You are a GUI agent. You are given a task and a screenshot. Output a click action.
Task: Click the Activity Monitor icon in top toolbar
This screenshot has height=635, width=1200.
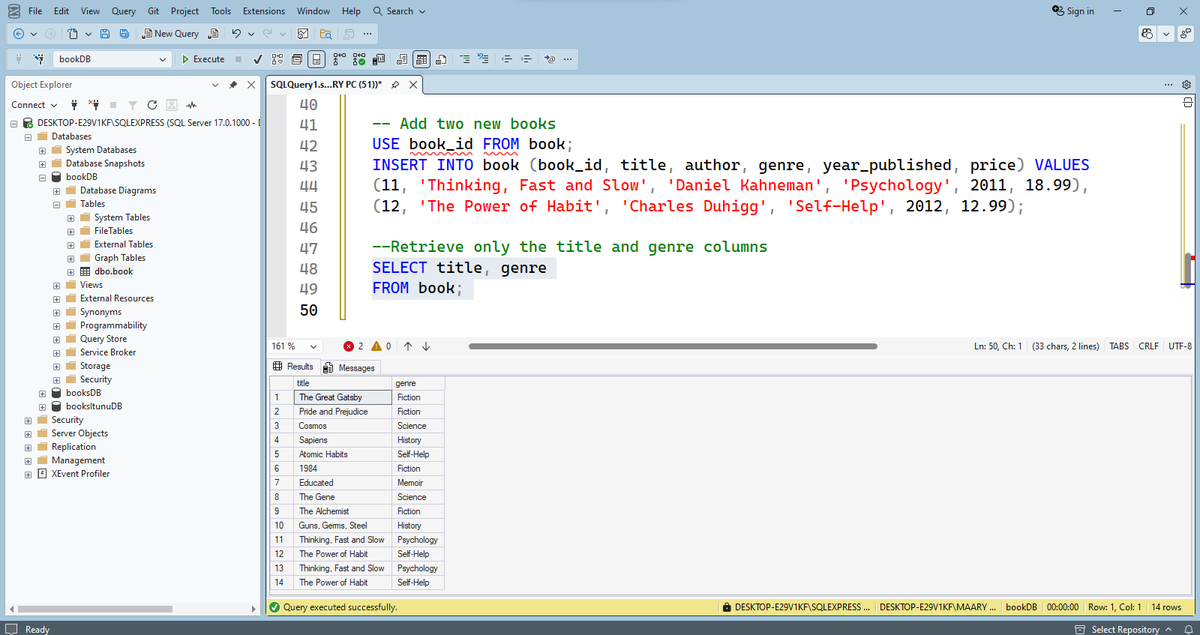pyautogui.click(x=302, y=34)
